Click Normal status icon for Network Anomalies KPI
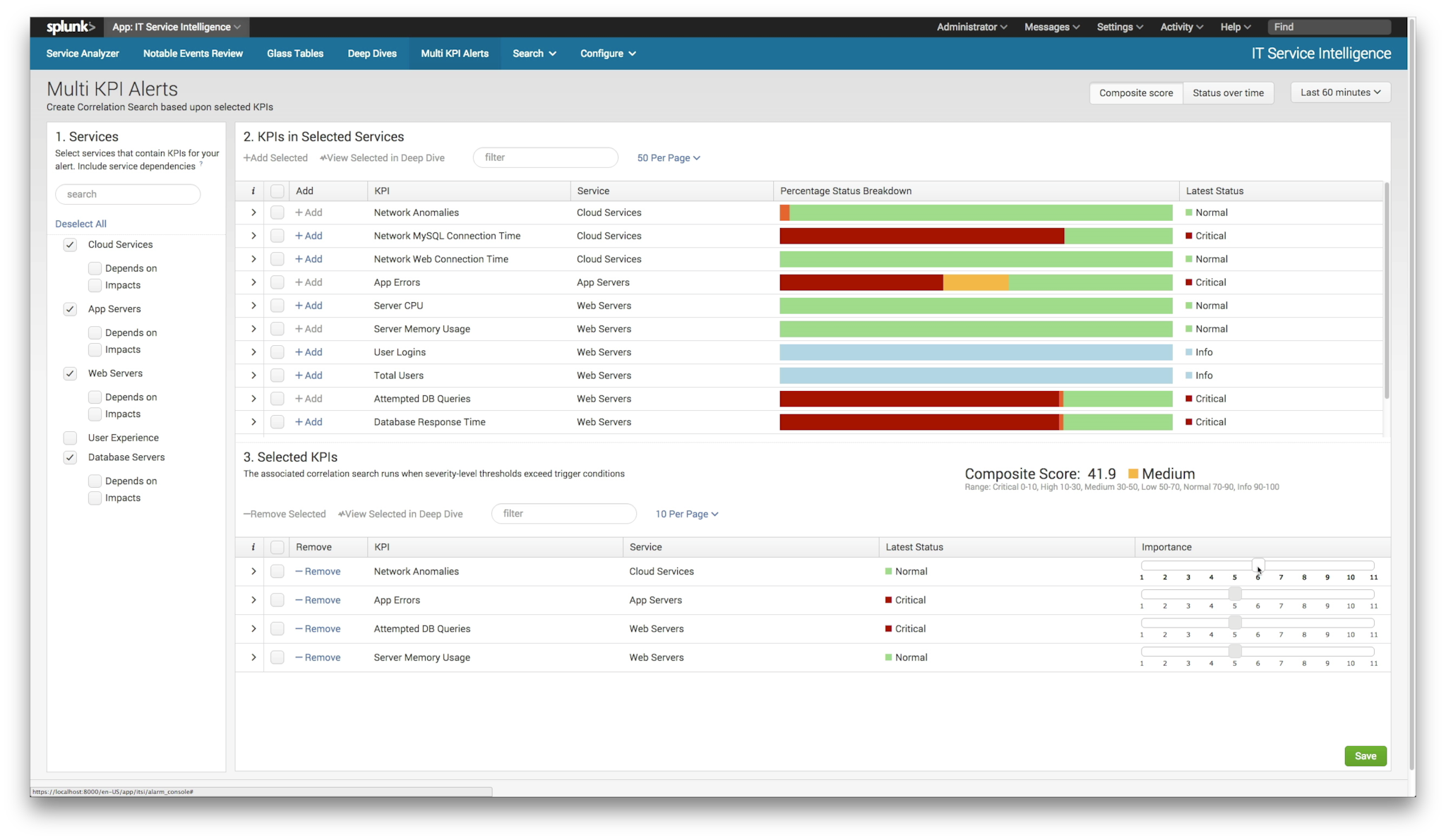 click(x=1189, y=212)
